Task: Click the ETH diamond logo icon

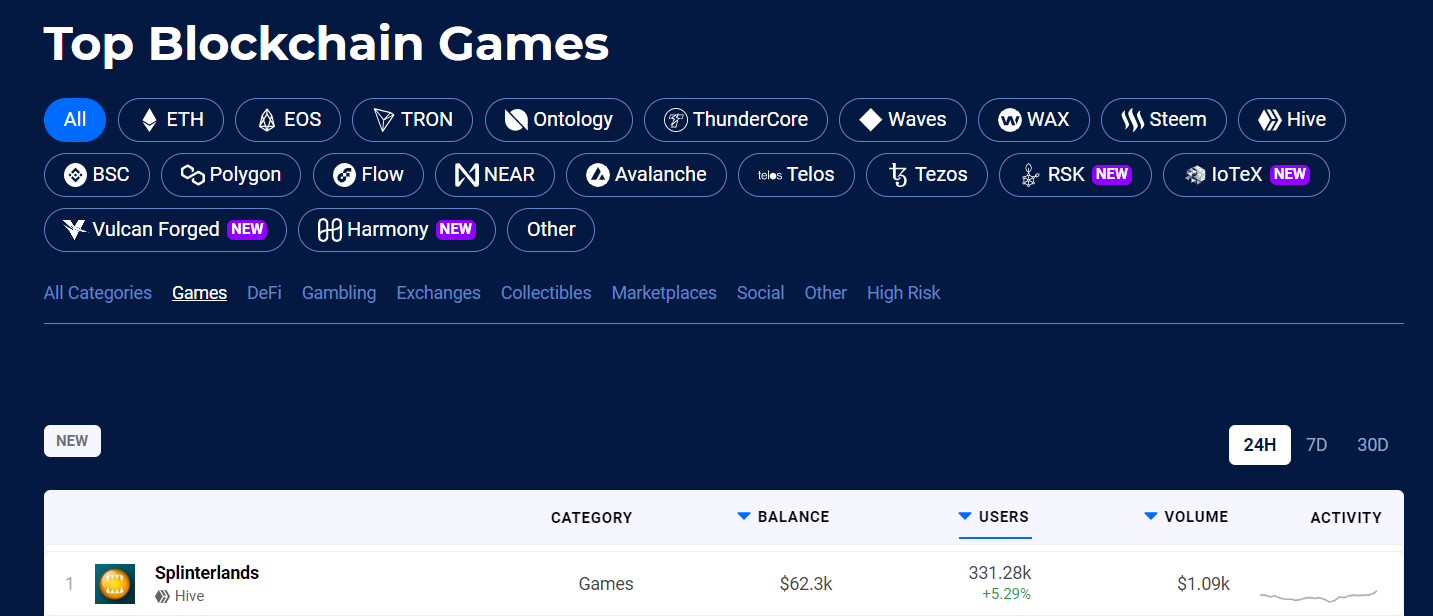Action: pos(149,120)
